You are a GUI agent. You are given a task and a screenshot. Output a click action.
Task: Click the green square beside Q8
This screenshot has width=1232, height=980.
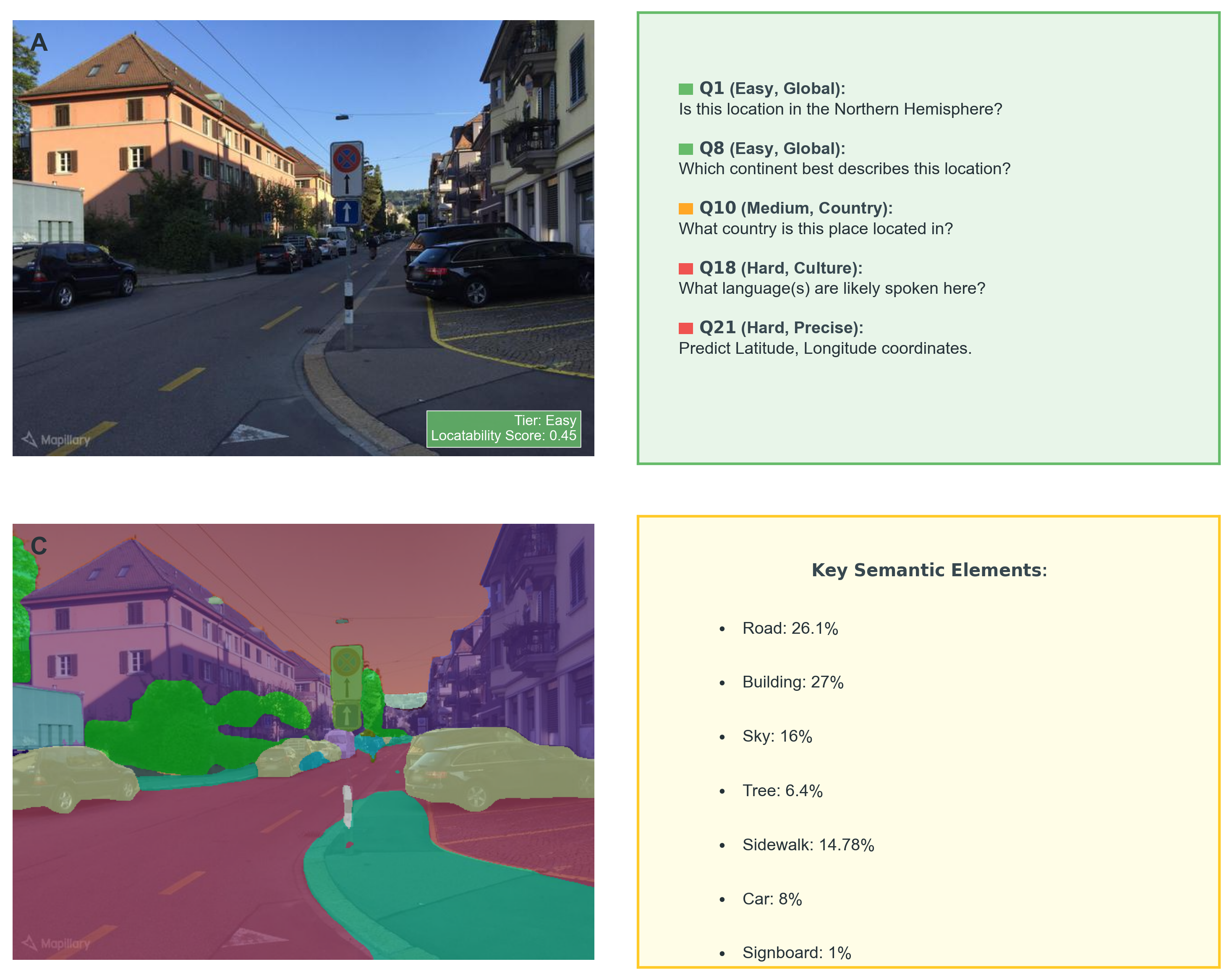(685, 149)
